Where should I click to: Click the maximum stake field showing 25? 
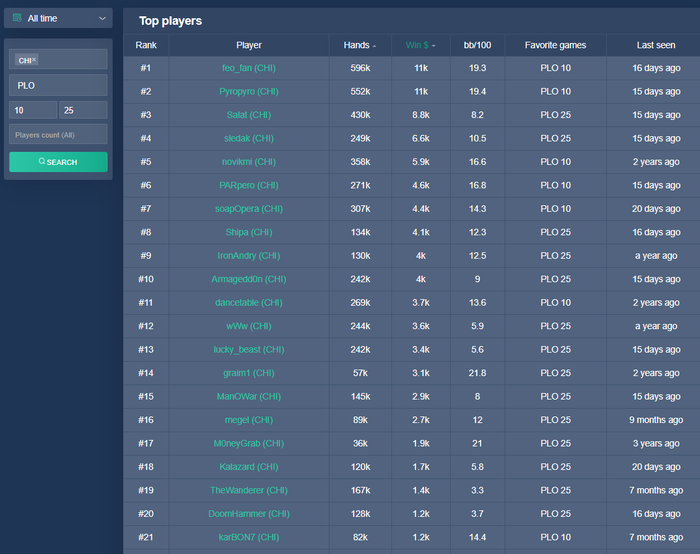[x=83, y=110]
